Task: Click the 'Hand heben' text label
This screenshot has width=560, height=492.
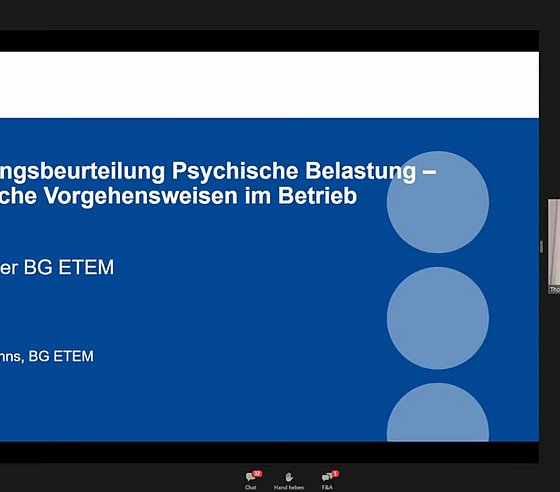Action: click(289, 487)
